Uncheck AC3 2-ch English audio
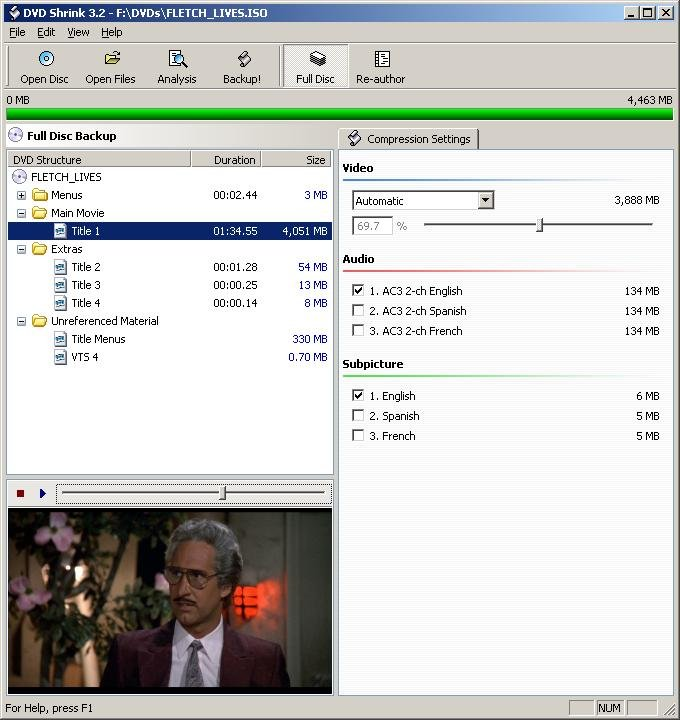 (x=358, y=291)
